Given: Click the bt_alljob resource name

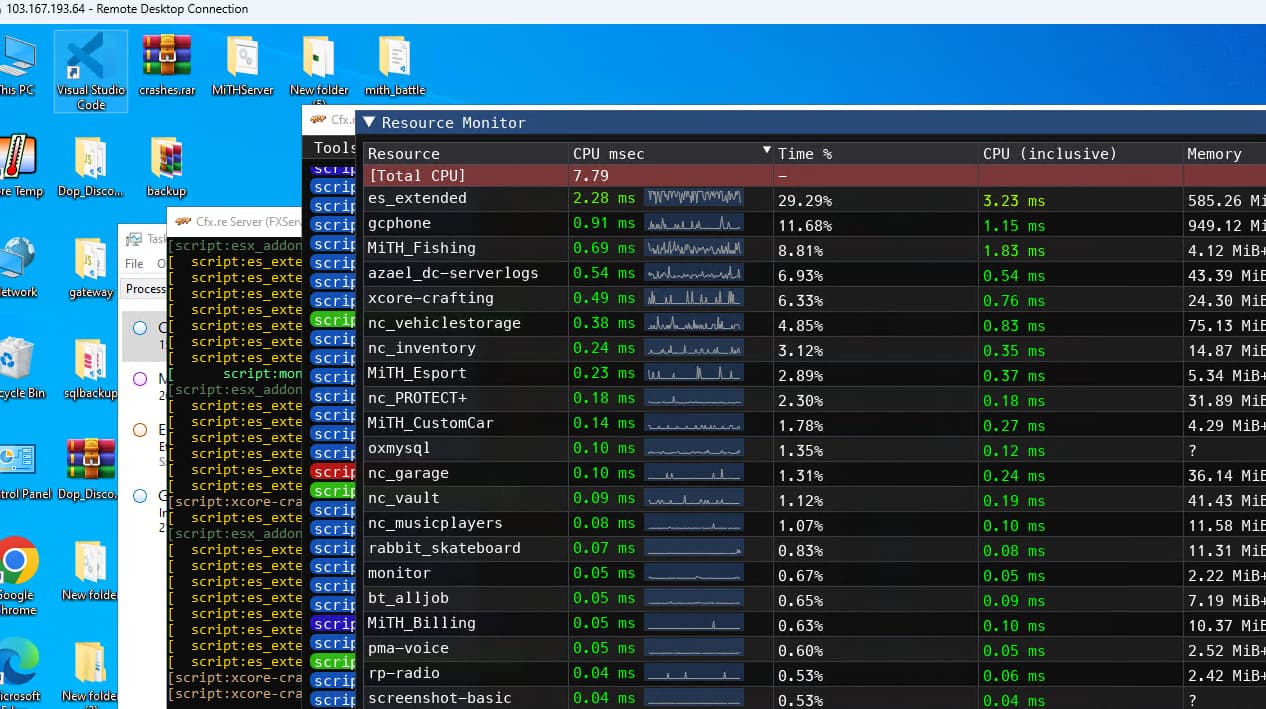Looking at the screenshot, I should [x=408, y=598].
